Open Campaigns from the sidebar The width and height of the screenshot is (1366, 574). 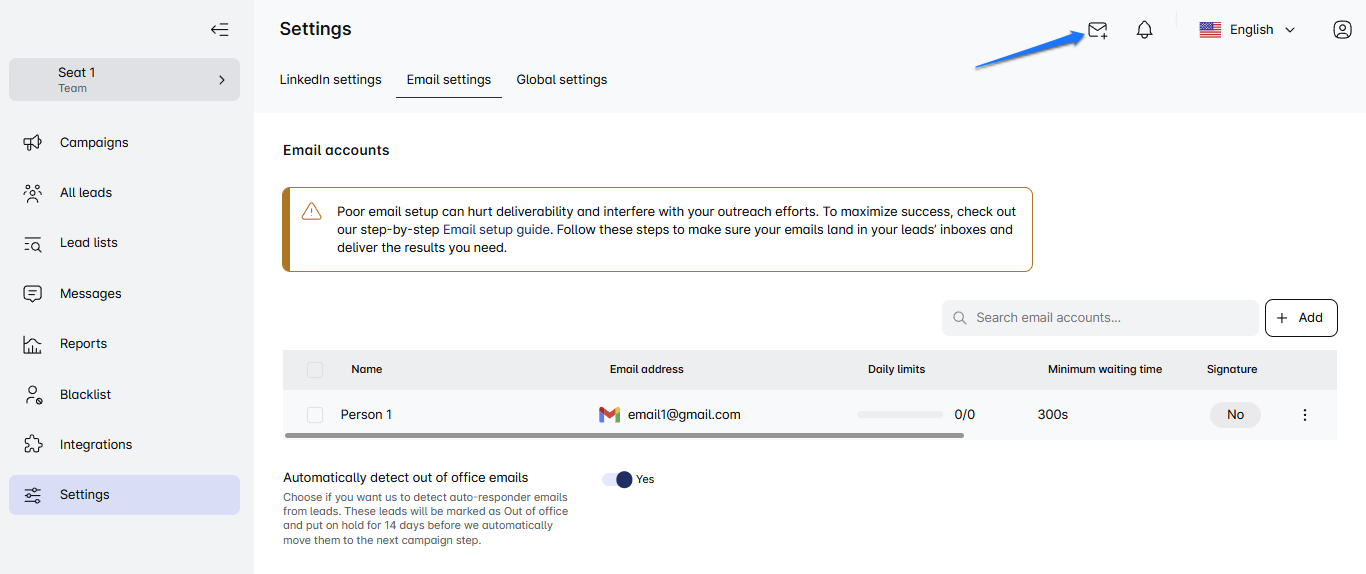(x=94, y=143)
